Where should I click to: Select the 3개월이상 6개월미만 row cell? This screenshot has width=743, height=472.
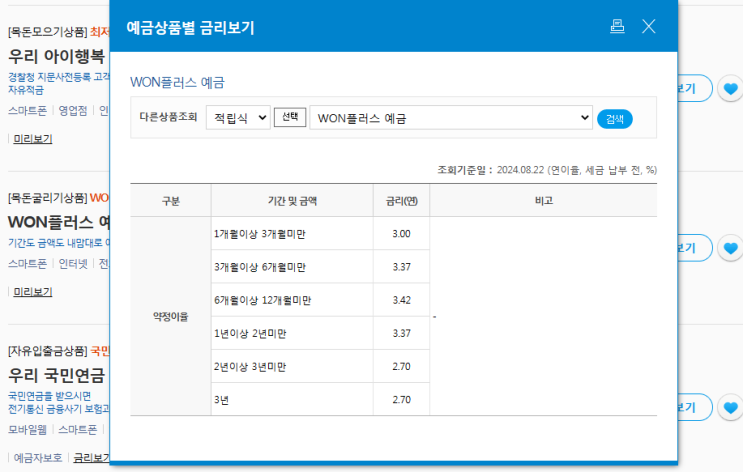(292, 267)
